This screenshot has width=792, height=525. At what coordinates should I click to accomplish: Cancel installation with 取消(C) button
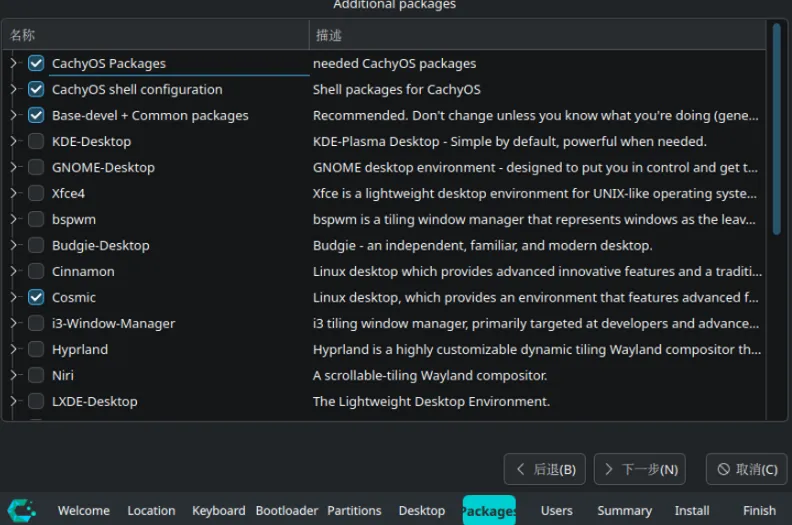[746, 469]
